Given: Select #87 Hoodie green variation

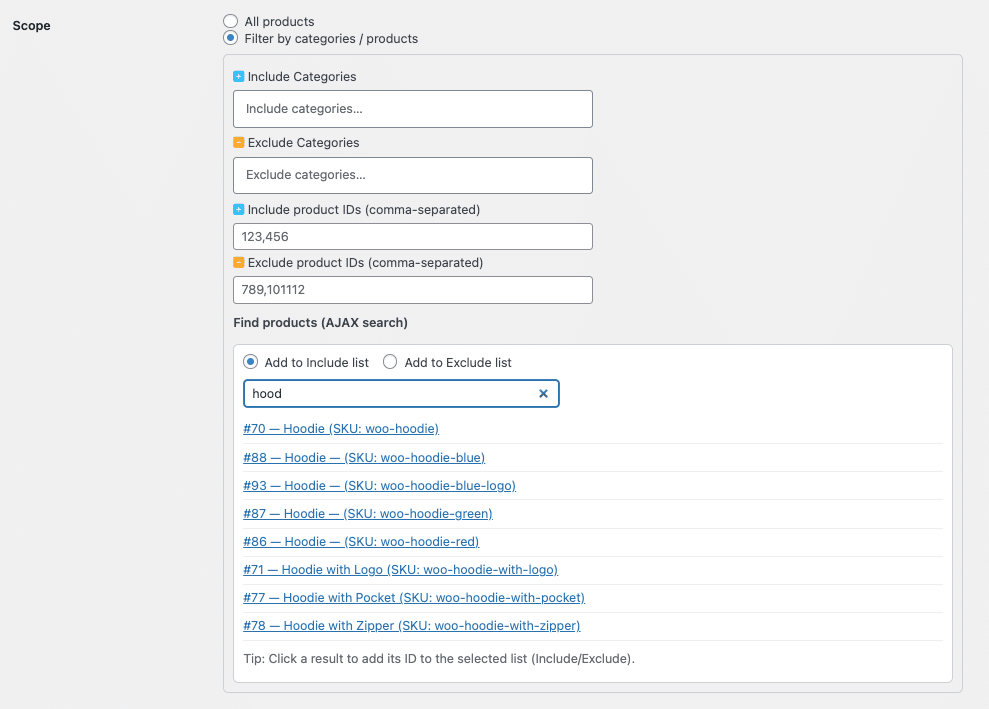Looking at the screenshot, I should point(368,513).
